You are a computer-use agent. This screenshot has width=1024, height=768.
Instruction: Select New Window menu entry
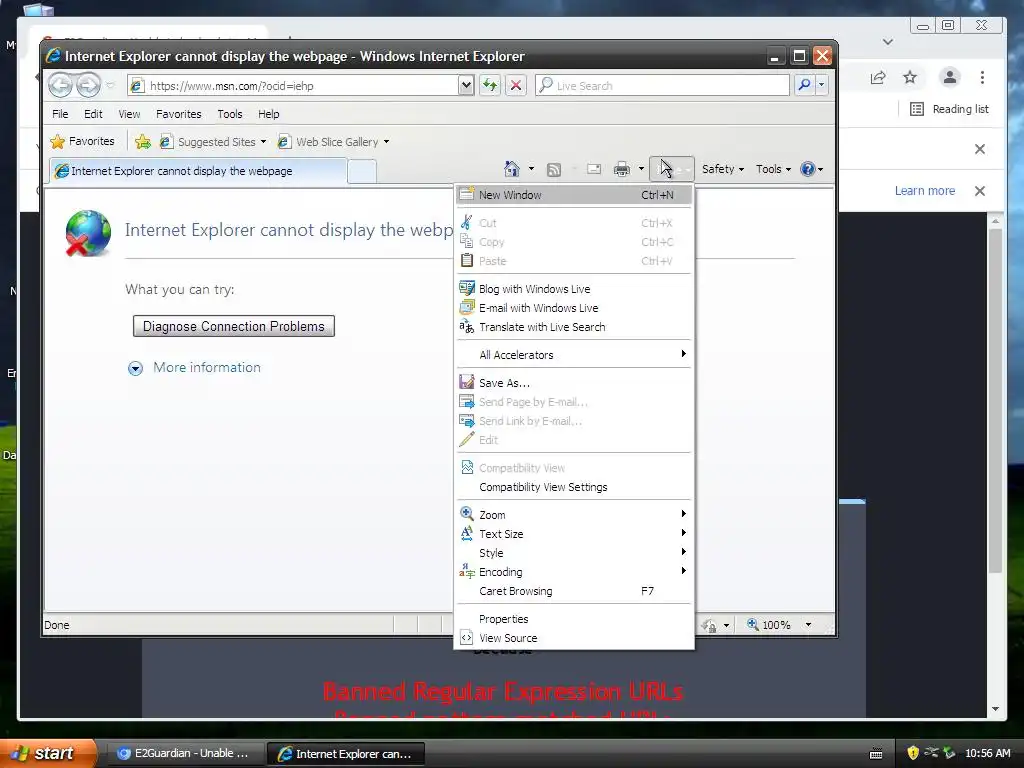pyautogui.click(x=574, y=195)
